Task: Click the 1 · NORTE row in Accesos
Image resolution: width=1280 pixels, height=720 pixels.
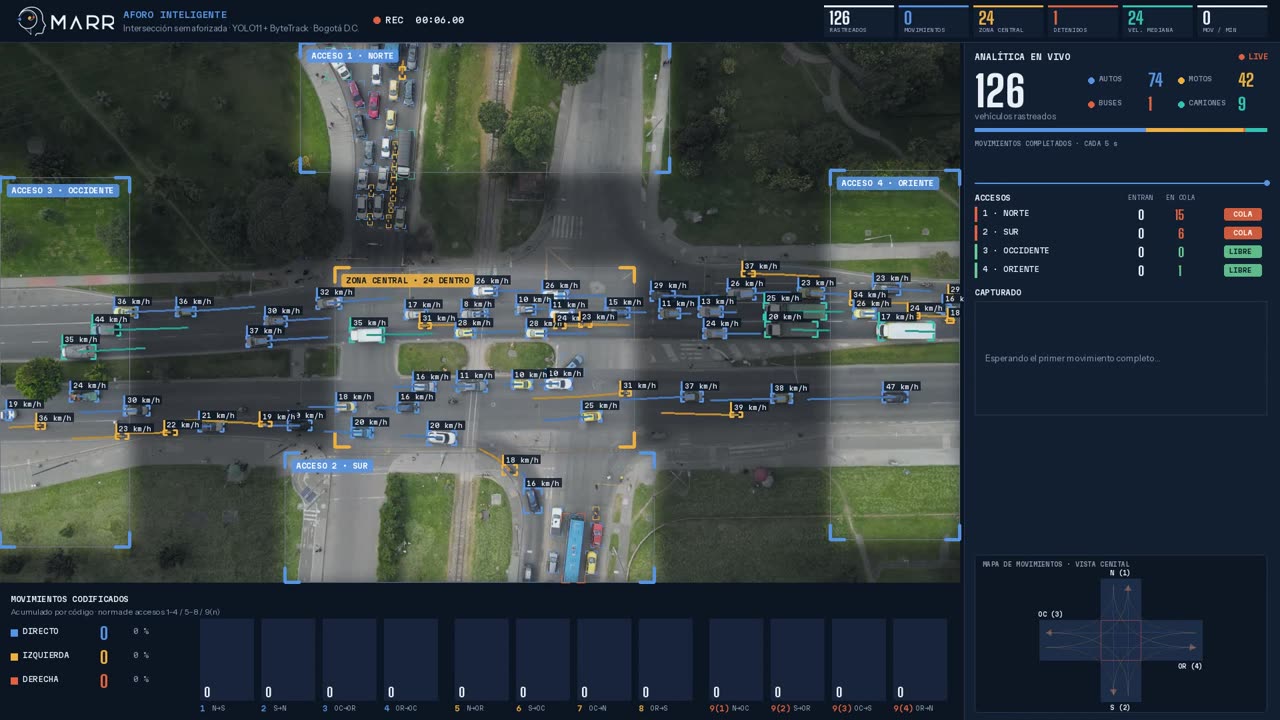Action: coord(1120,214)
